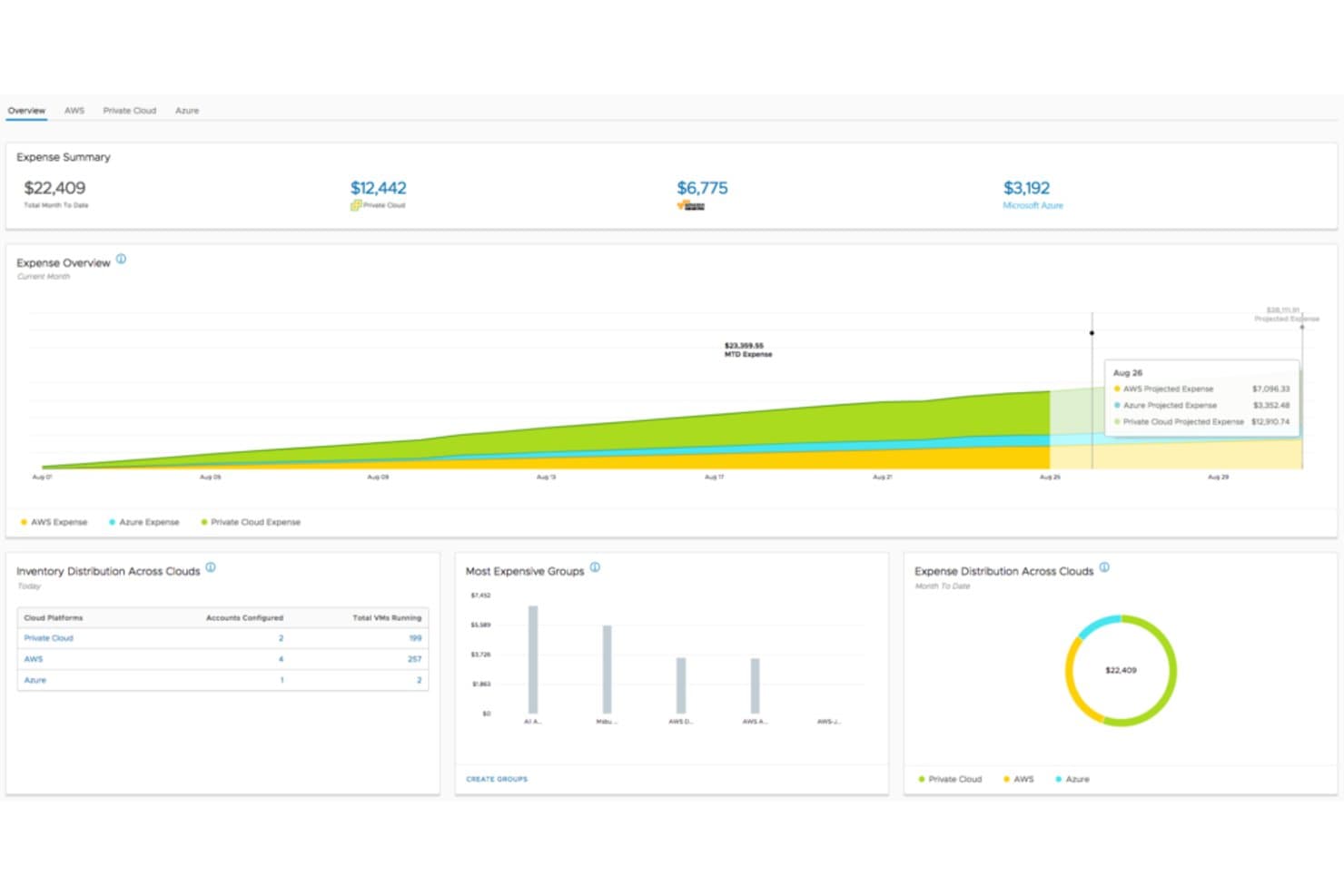The image size is (1344, 896).
Task: Click the 'Cloud Platforms' column header
Action: [54, 617]
